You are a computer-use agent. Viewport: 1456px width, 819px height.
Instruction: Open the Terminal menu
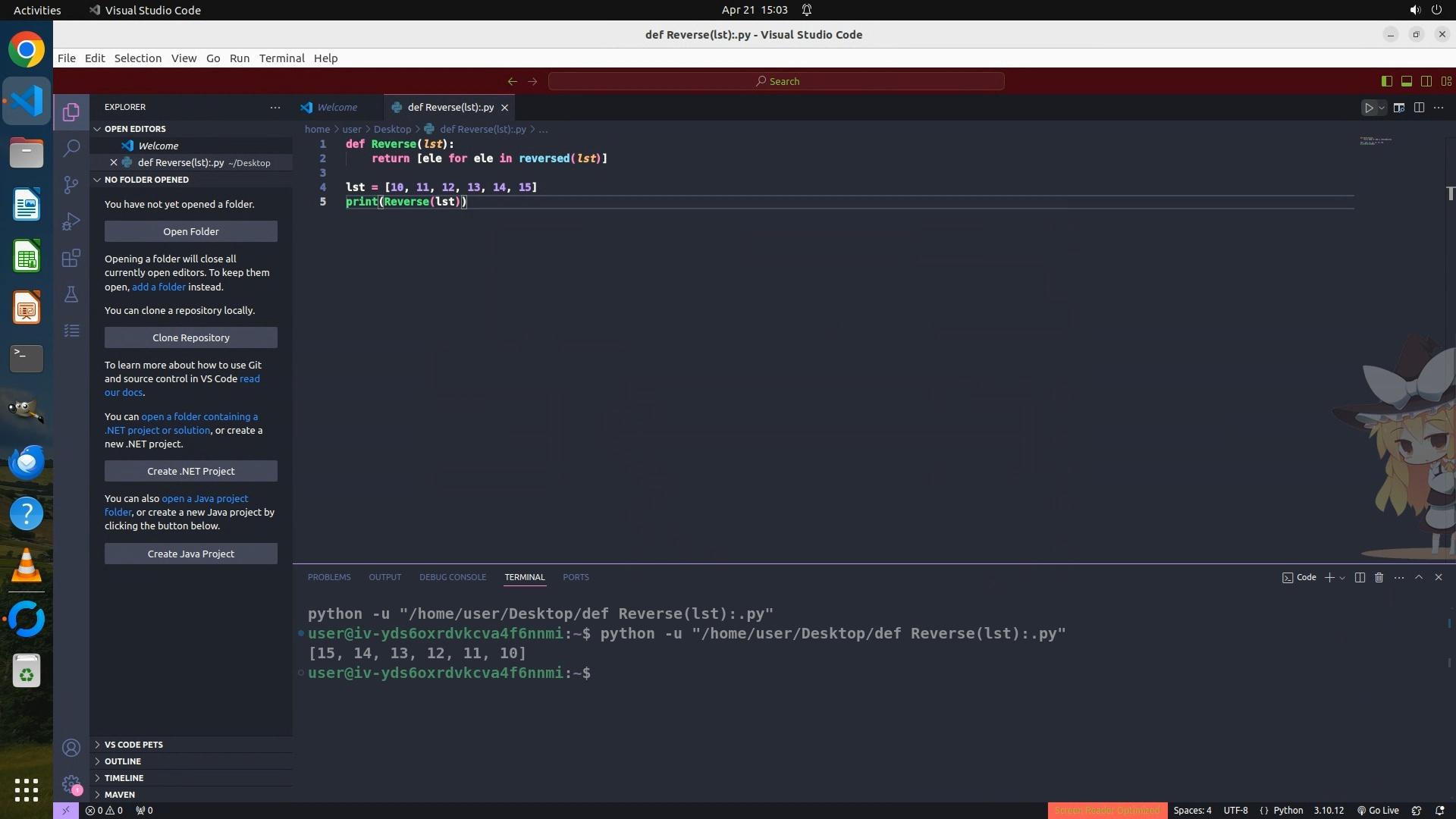click(281, 58)
